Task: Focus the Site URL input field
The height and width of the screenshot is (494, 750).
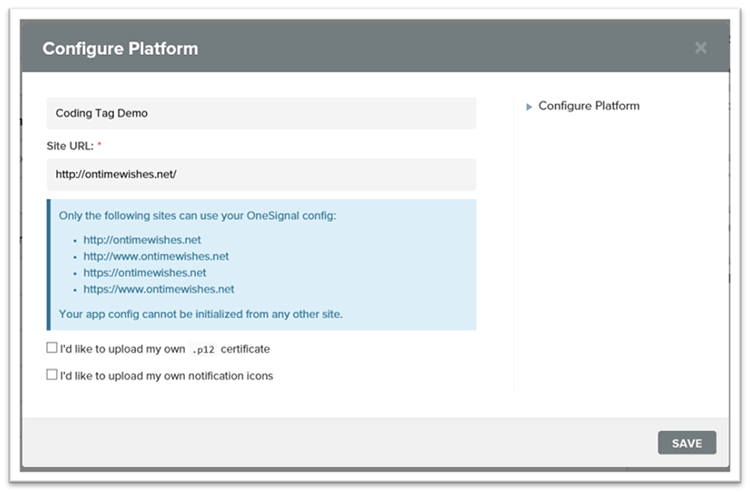Action: point(261,174)
